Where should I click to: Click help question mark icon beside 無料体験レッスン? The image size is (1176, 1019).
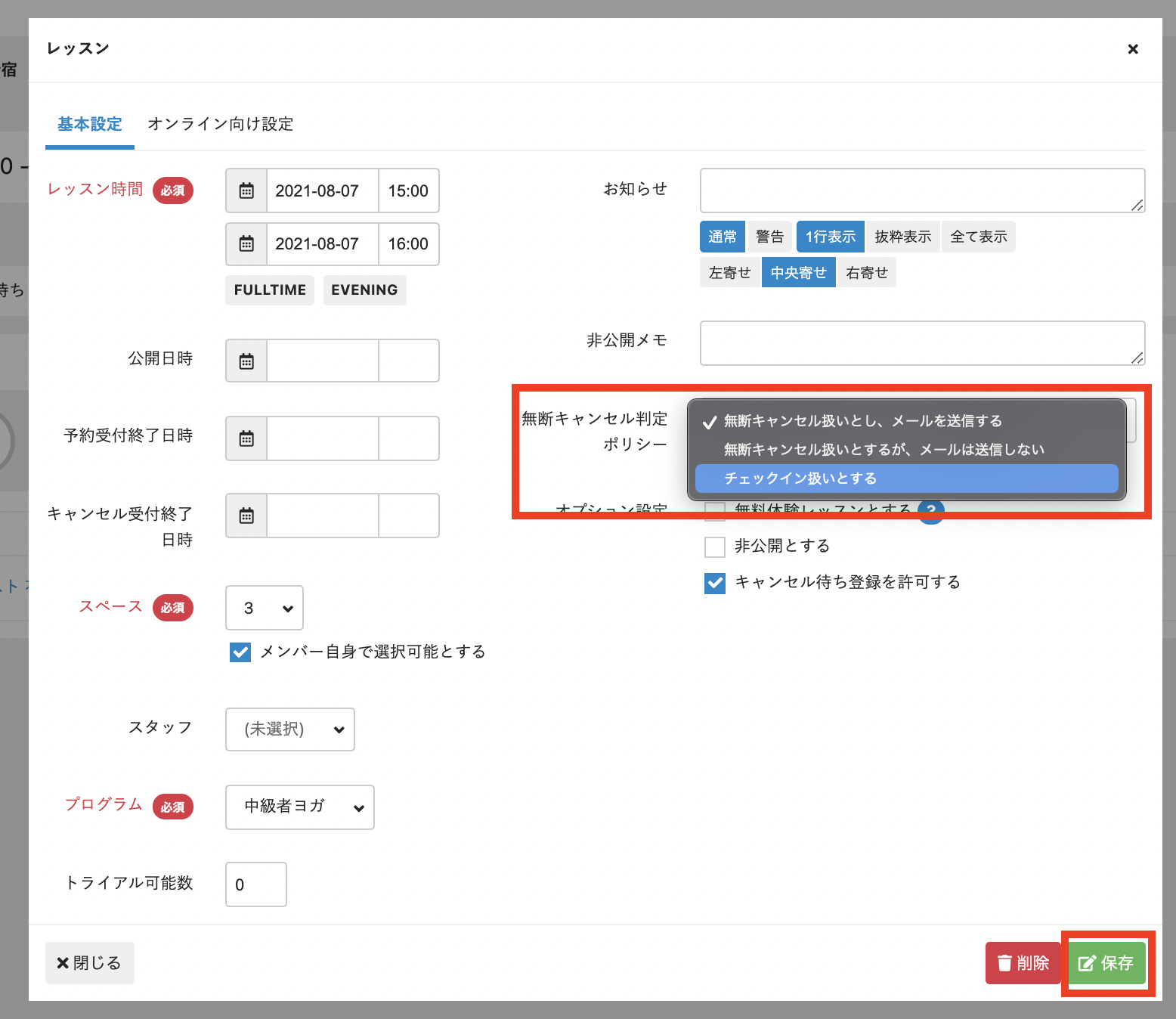tap(931, 510)
